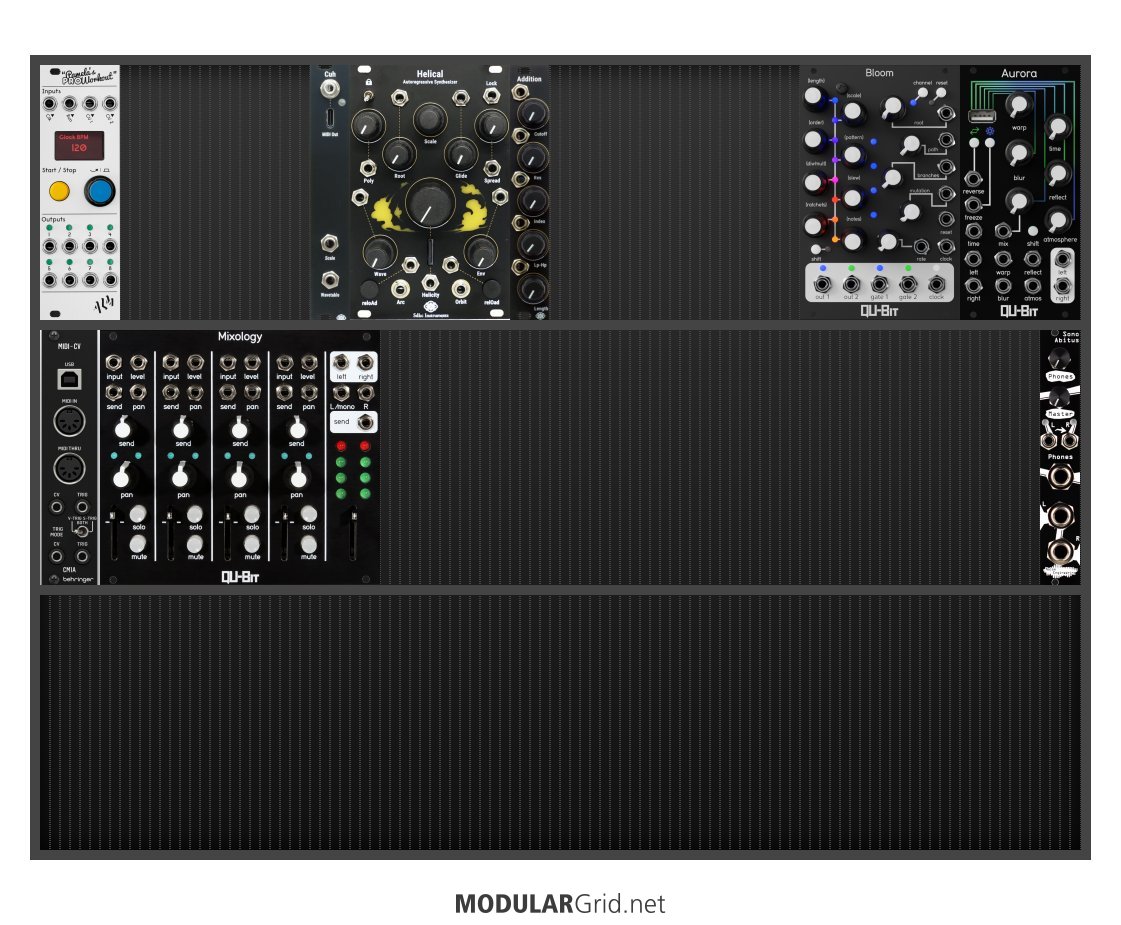Toggle solo on Mixology's second channel

click(x=194, y=513)
